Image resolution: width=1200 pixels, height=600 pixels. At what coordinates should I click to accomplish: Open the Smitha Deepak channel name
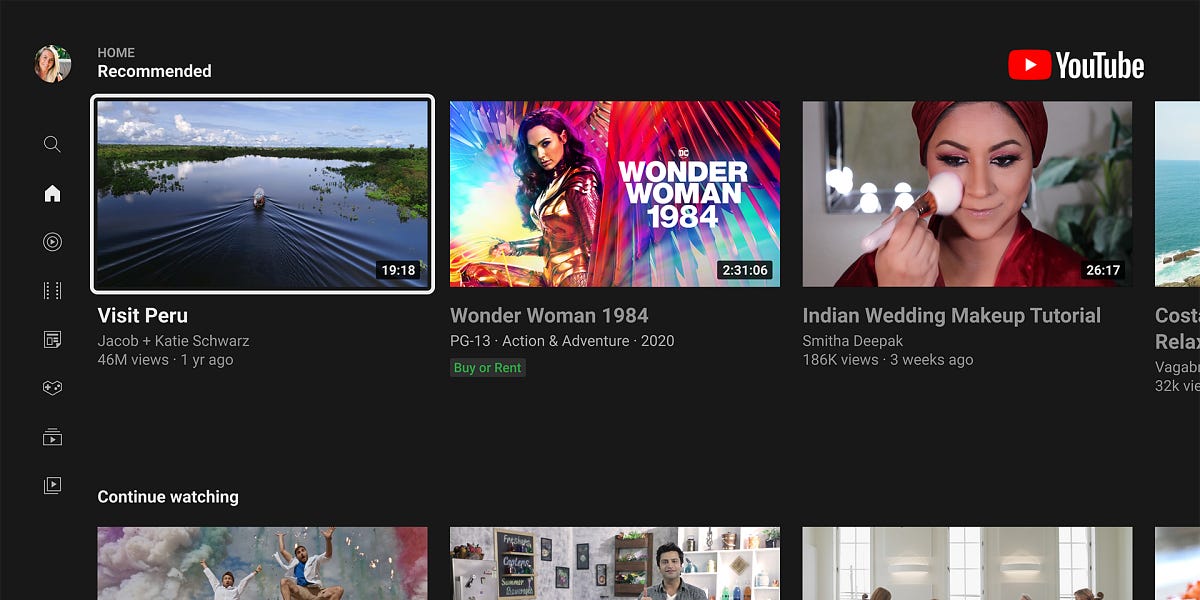853,341
